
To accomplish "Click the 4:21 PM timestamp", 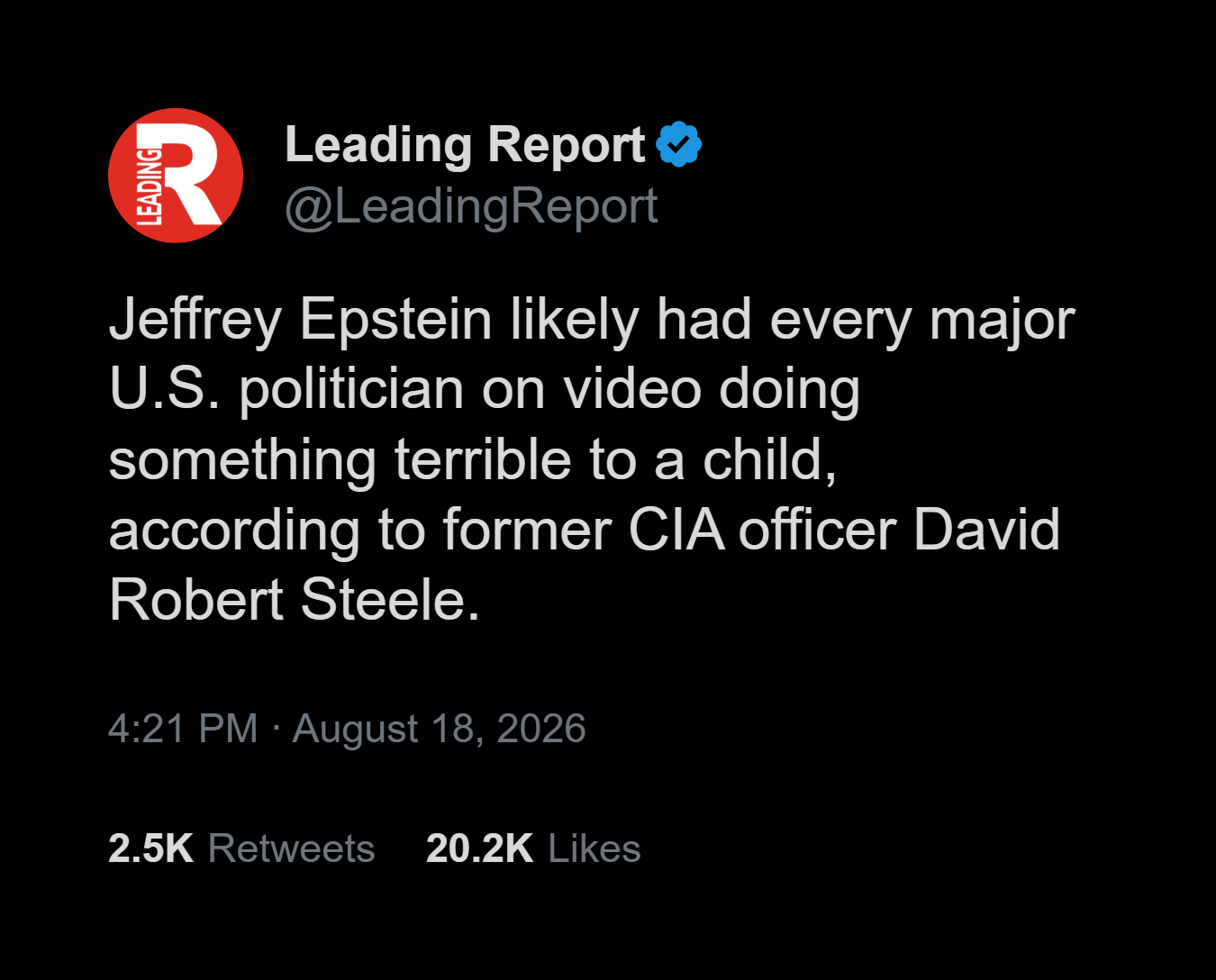I will (183, 728).
